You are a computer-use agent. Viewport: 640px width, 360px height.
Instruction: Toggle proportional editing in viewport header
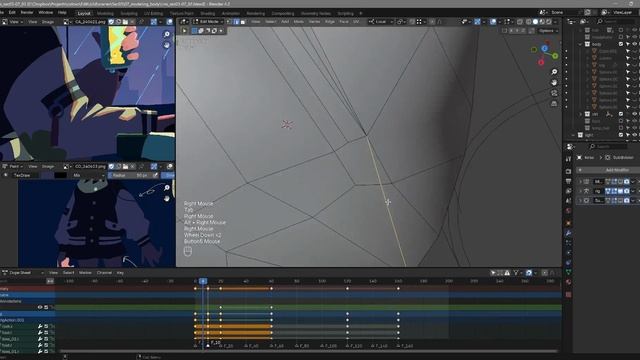coord(432,22)
